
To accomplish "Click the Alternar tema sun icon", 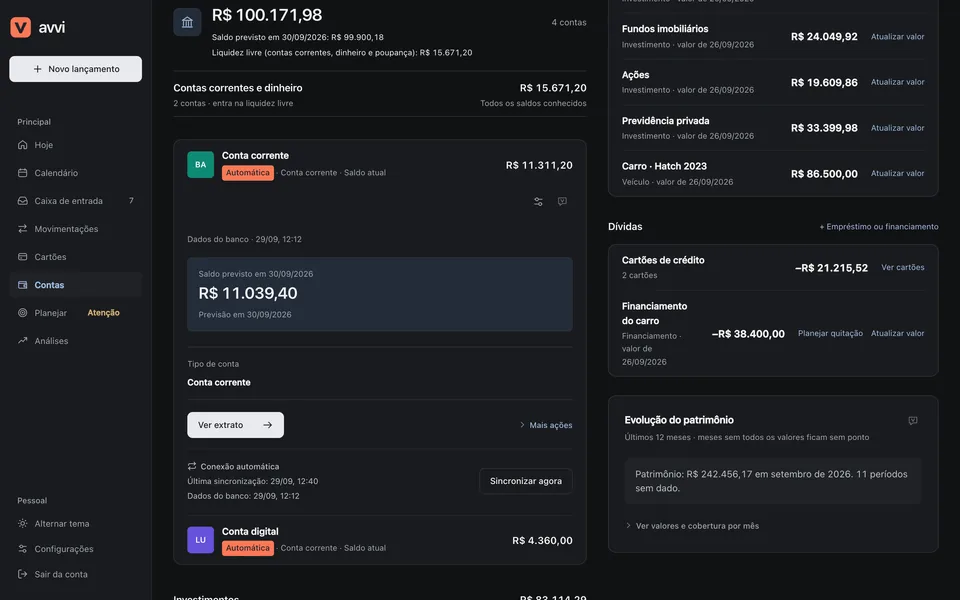I will click(23, 523).
